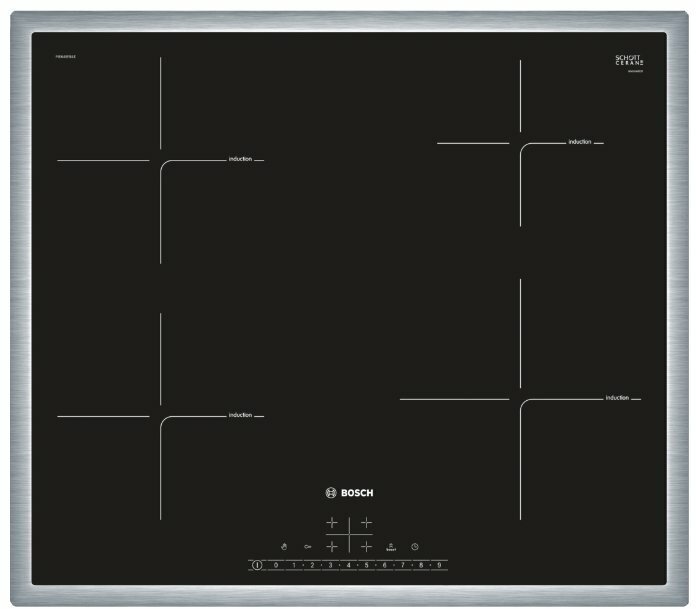The height and width of the screenshot is (609, 696).
Task: Select the front-left cooking zone plus
Action: [x=331, y=546]
